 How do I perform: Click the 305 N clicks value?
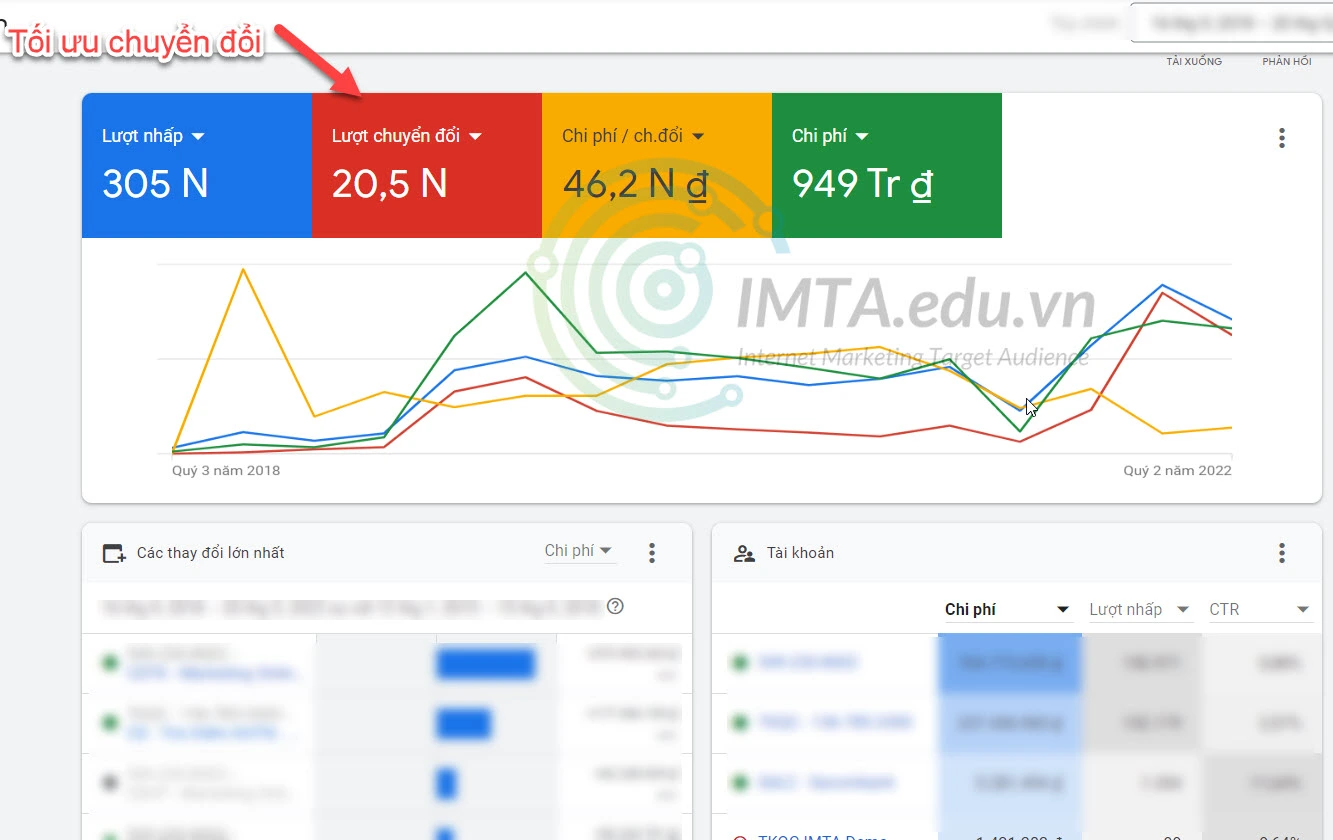click(x=155, y=184)
